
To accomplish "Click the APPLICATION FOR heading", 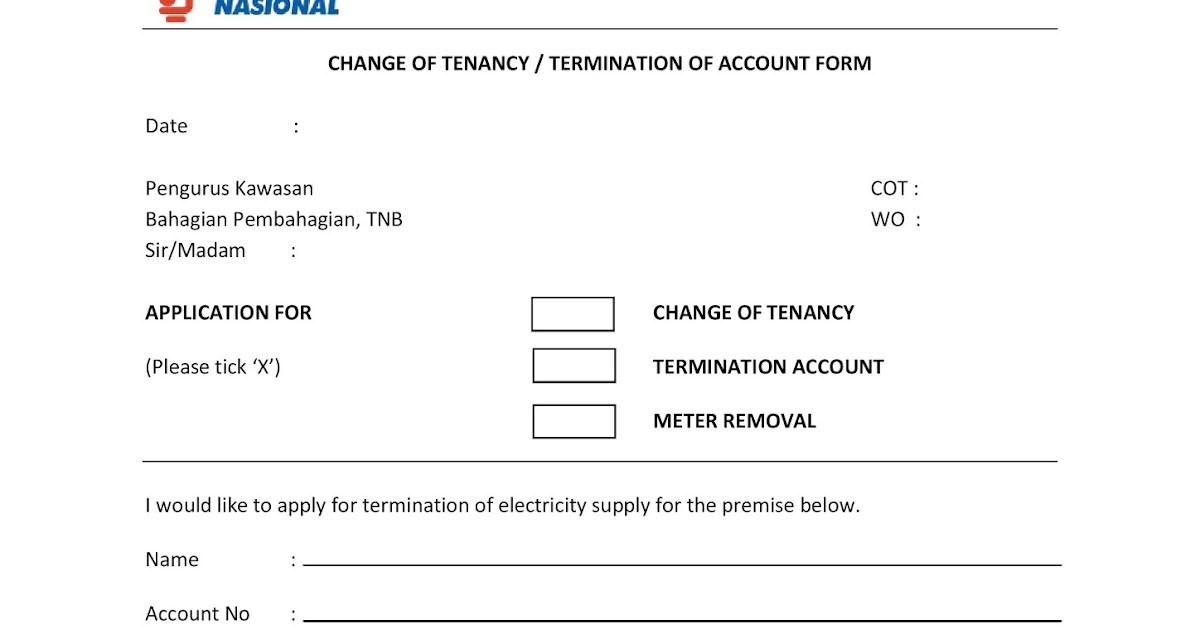I will click(228, 313).
